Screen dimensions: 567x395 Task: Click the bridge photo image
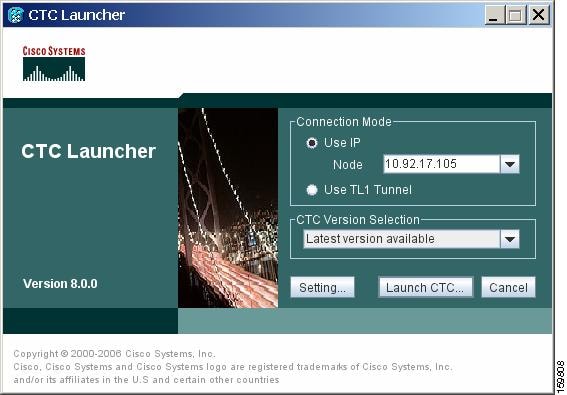click(228, 208)
